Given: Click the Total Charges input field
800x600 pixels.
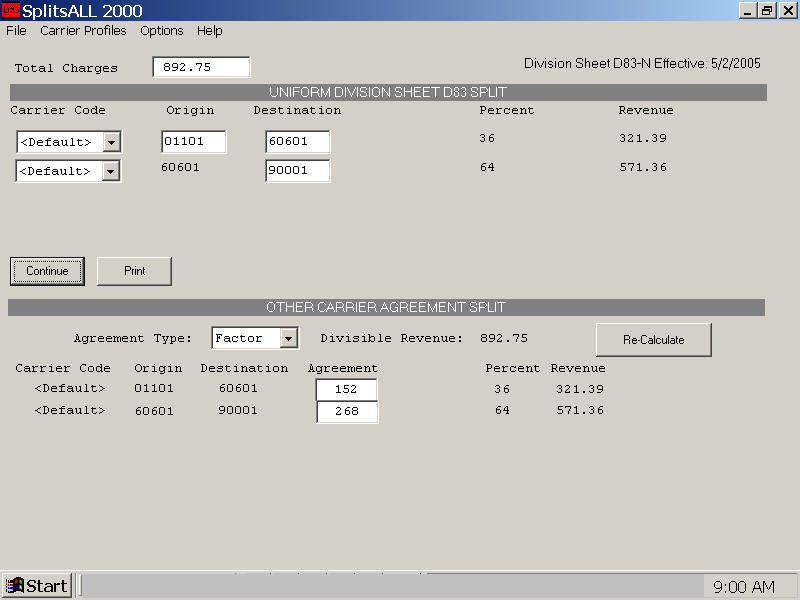Looking at the screenshot, I should [x=201, y=67].
